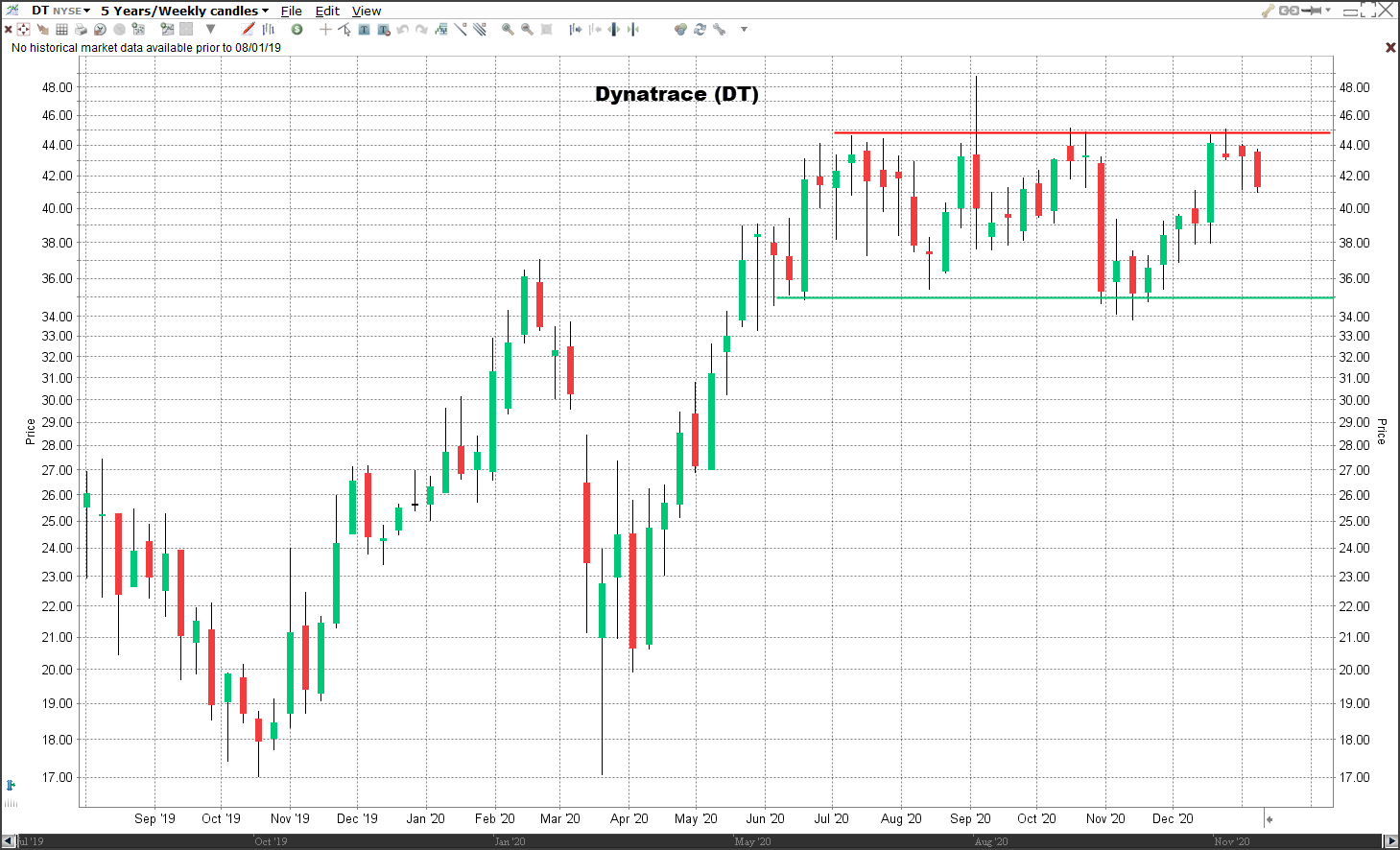The image size is (1400, 850).
Task: Open the DT NYSE symbol dropdown
Action: (60, 11)
